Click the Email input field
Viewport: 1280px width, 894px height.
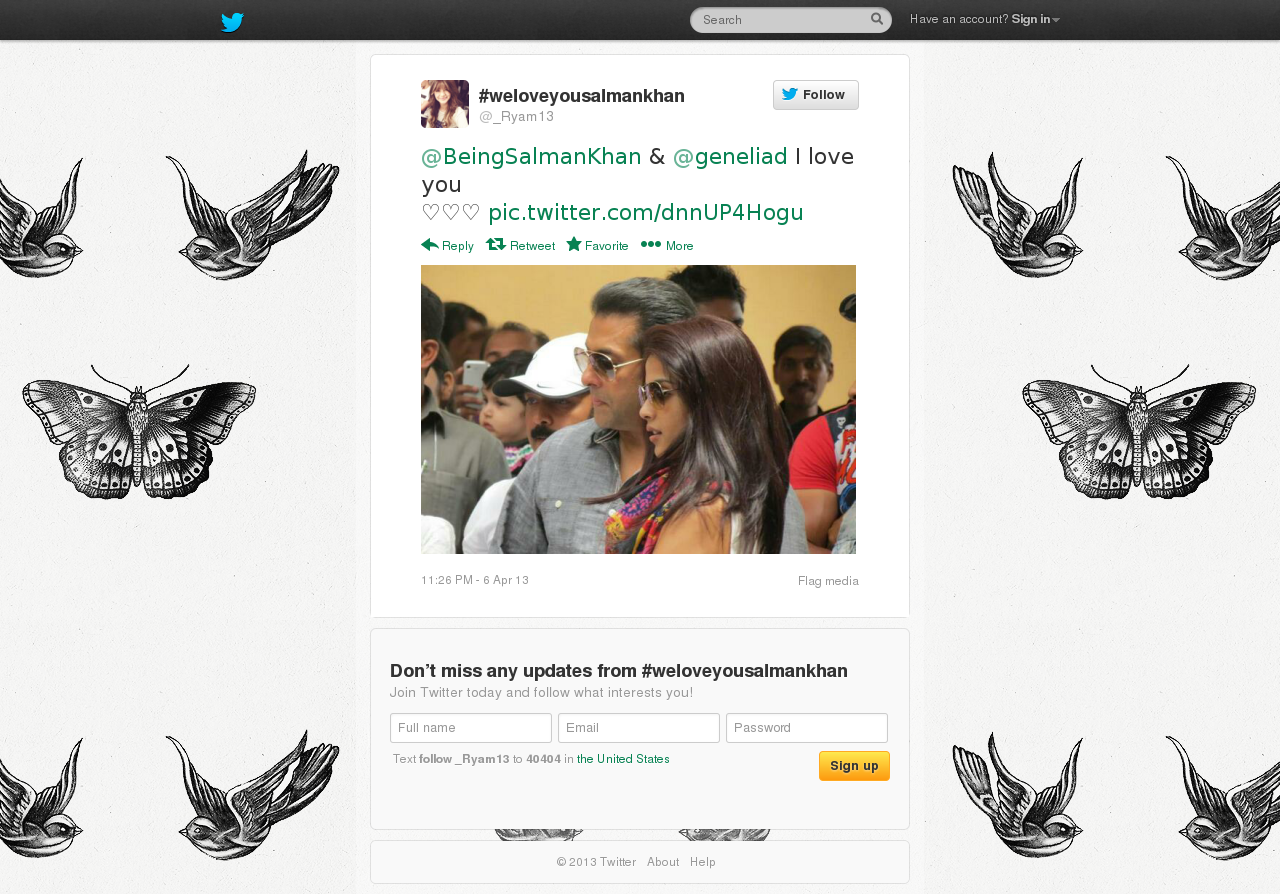(639, 728)
